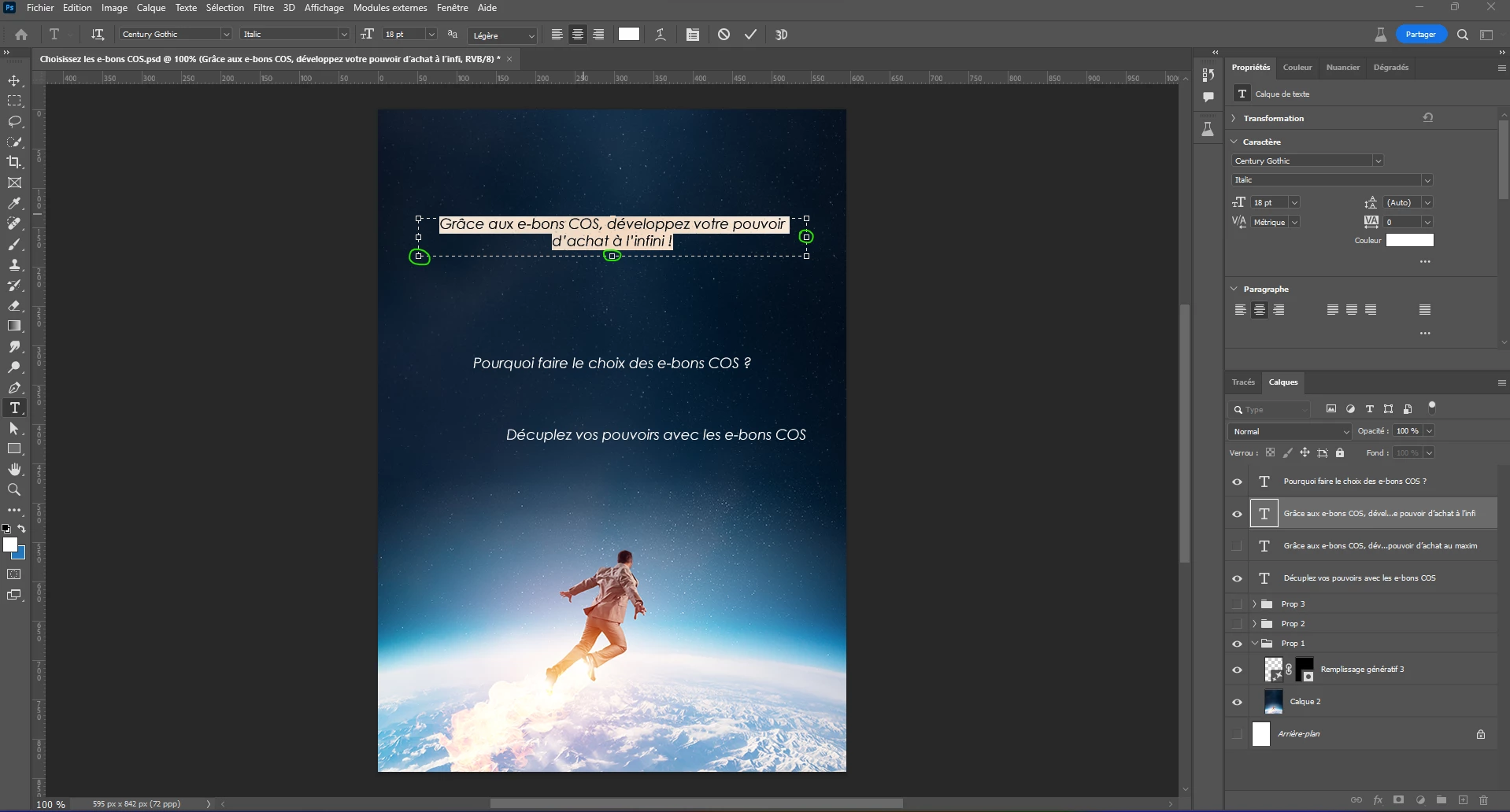Show the Arrière-plan layer
1510x812 pixels.
(x=1237, y=734)
